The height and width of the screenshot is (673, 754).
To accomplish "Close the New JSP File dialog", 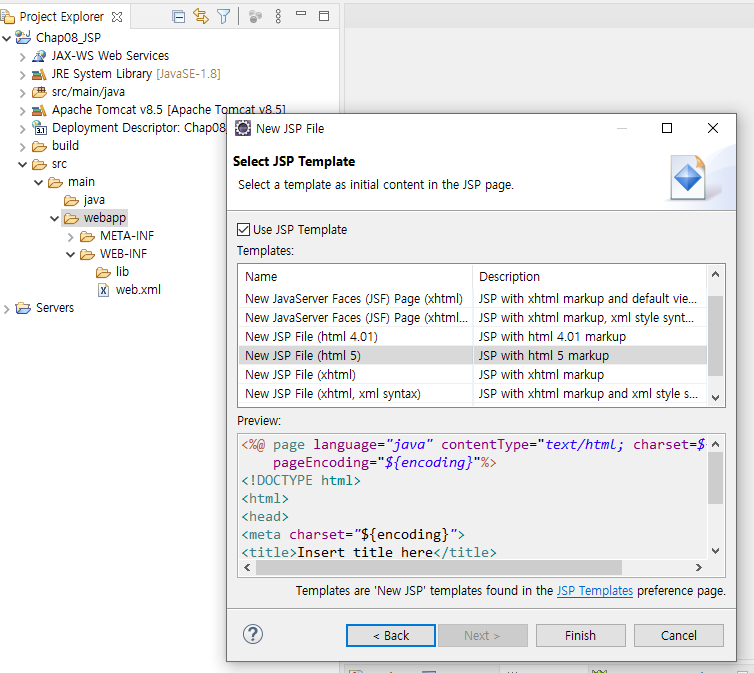I will coord(713,128).
